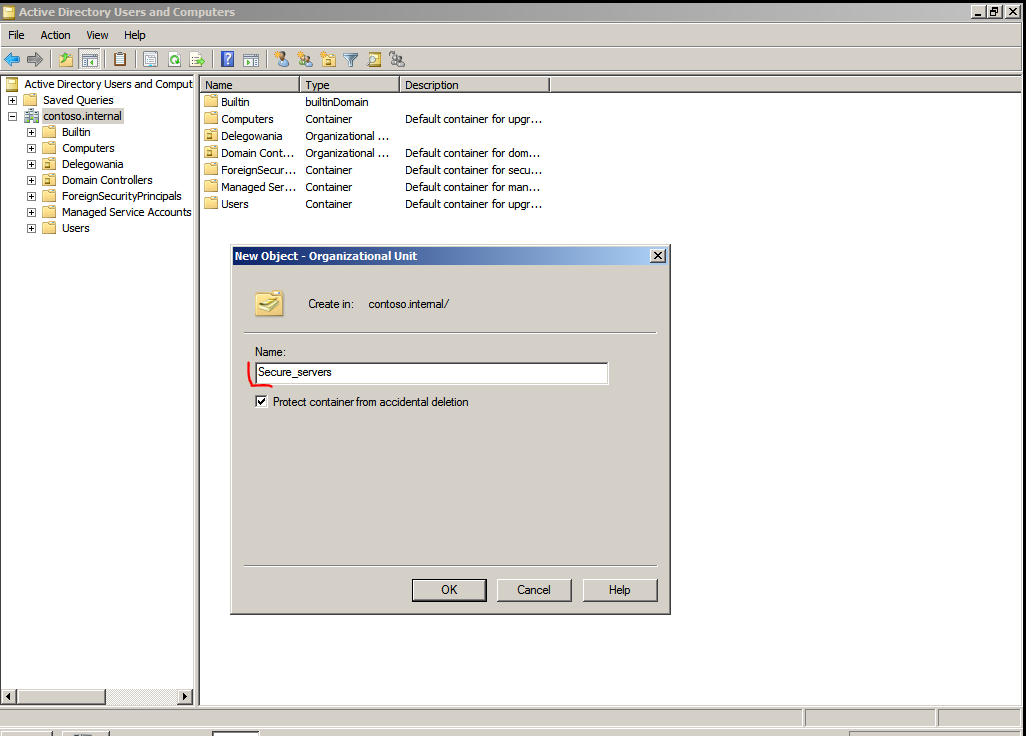The image size is (1026, 736).
Task: Click builtinDomain type cell
Action: pyautogui.click(x=337, y=102)
